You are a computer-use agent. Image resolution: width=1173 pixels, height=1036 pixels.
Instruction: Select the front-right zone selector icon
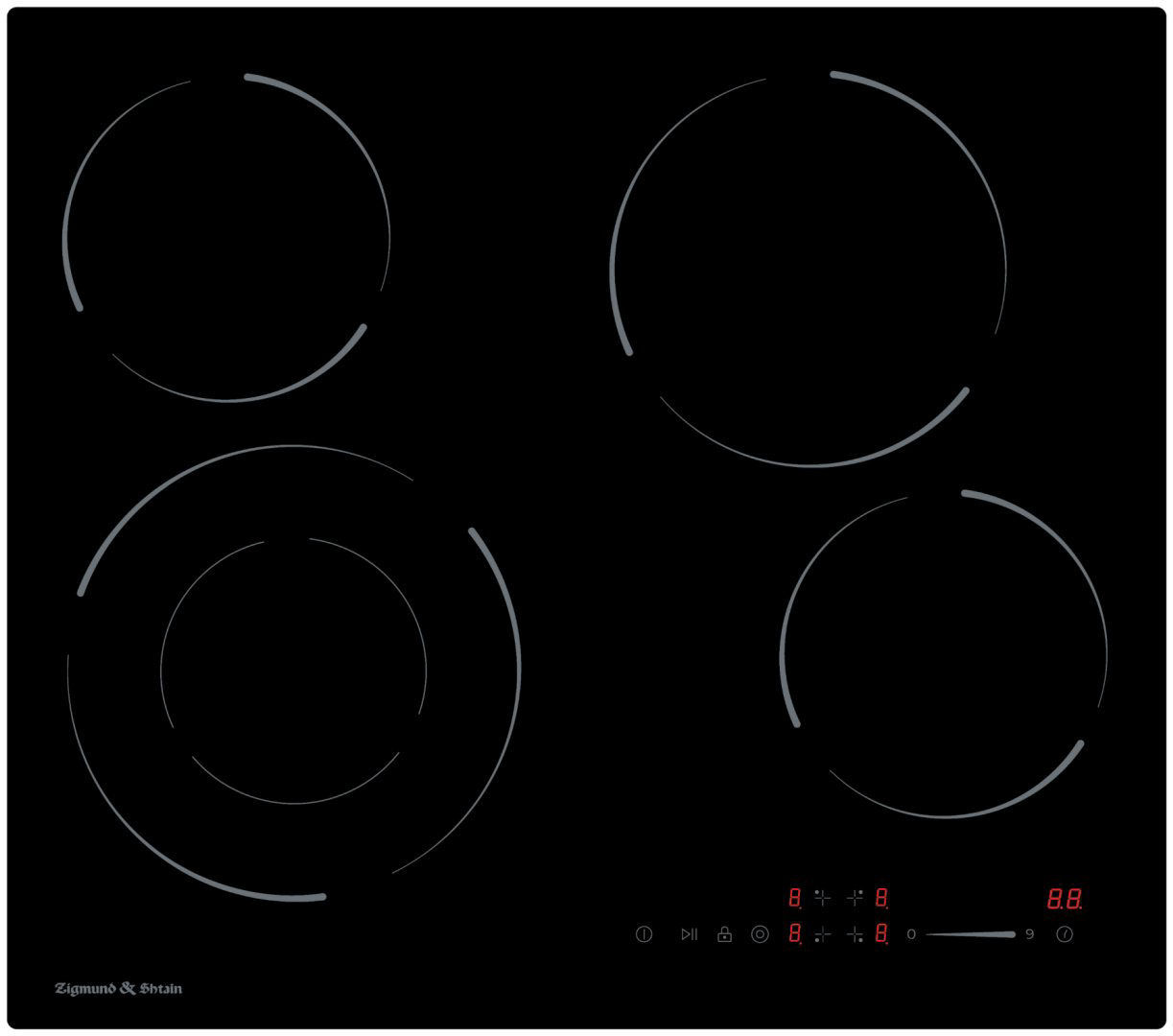(855, 934)
